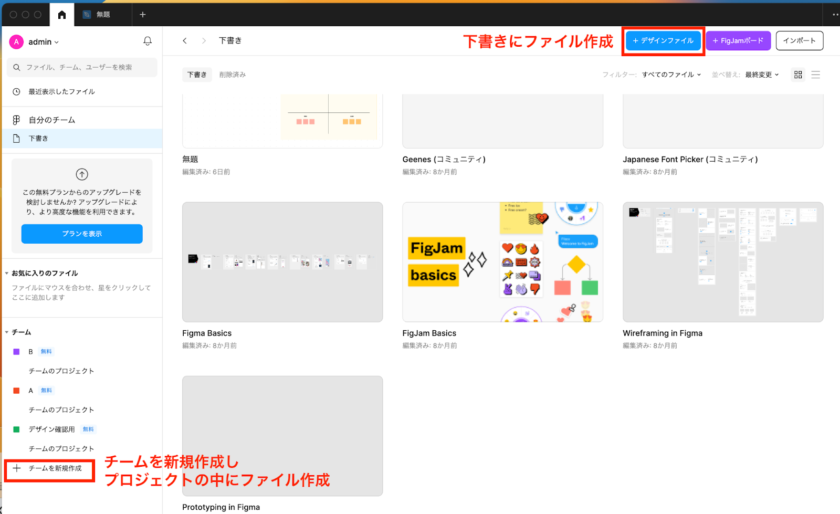Click the upgrade arrow icon in plan card
This screenshot has height=514, width=840.
[x=82, y=174]
